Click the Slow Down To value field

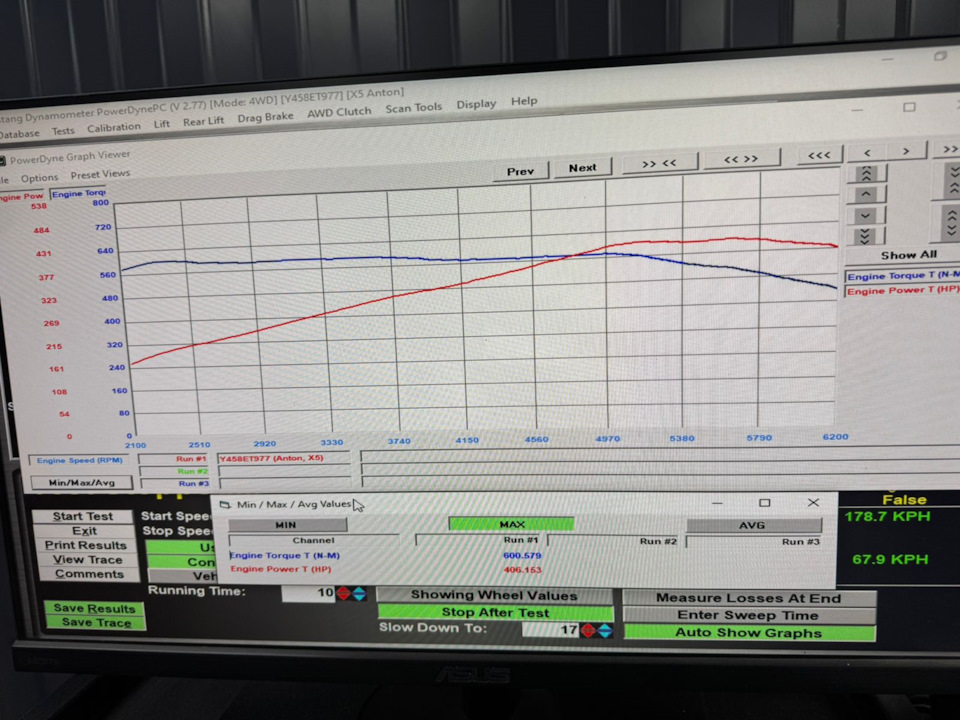550,630
